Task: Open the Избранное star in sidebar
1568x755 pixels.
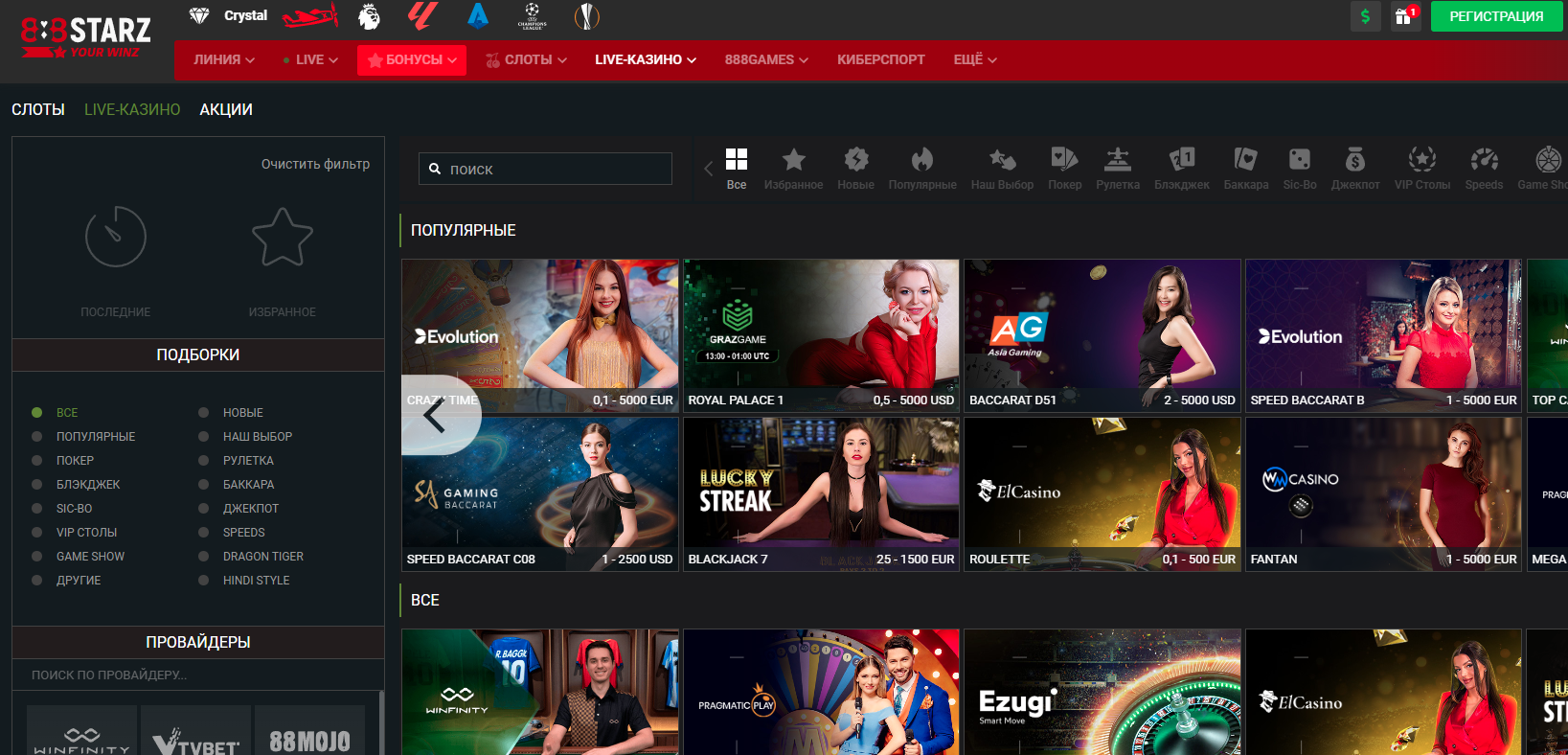Action: (283, 237)
